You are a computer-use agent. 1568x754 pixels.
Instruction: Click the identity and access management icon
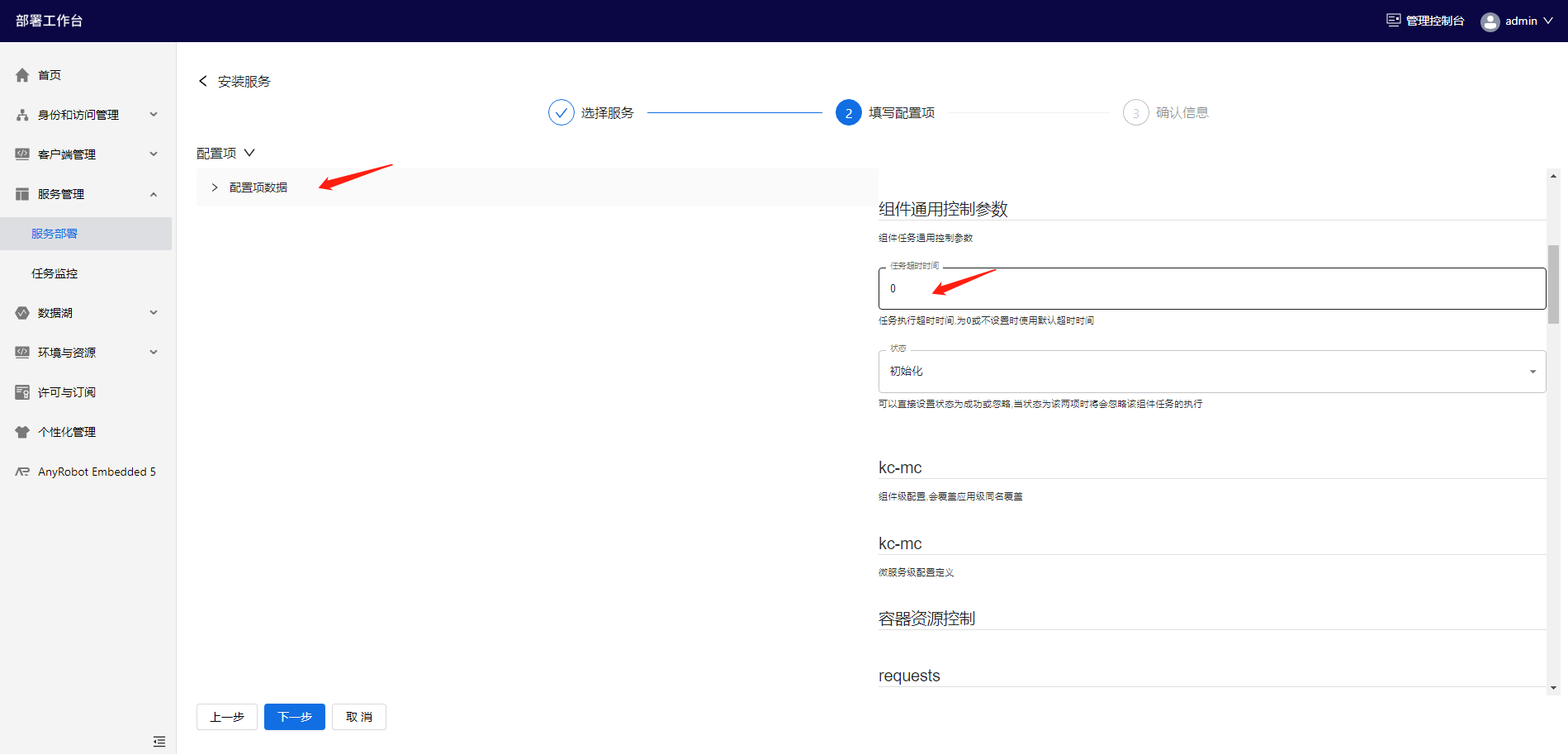[x=22, y=115]
